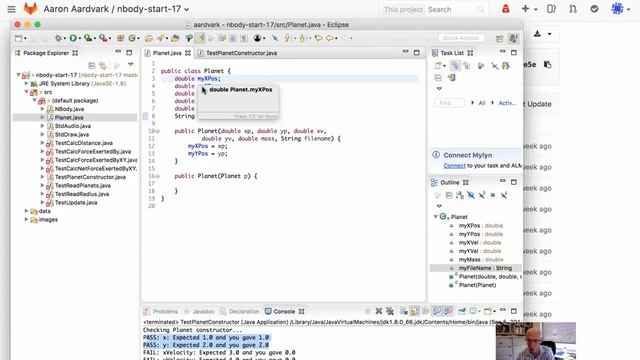Viewport: 640px width, 360px height.
Task: Toggle Hide Static Members in Outline view
Action: (482, 196)
